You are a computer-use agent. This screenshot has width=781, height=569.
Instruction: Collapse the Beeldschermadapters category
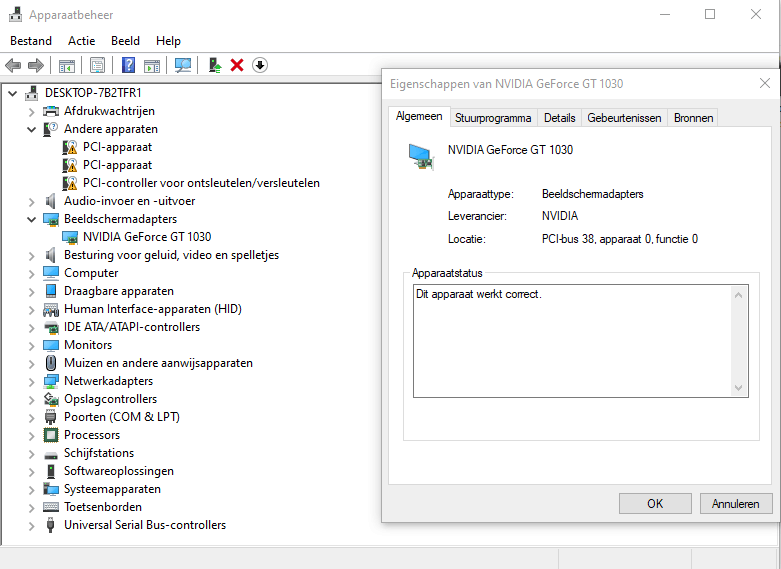point(31,219)
